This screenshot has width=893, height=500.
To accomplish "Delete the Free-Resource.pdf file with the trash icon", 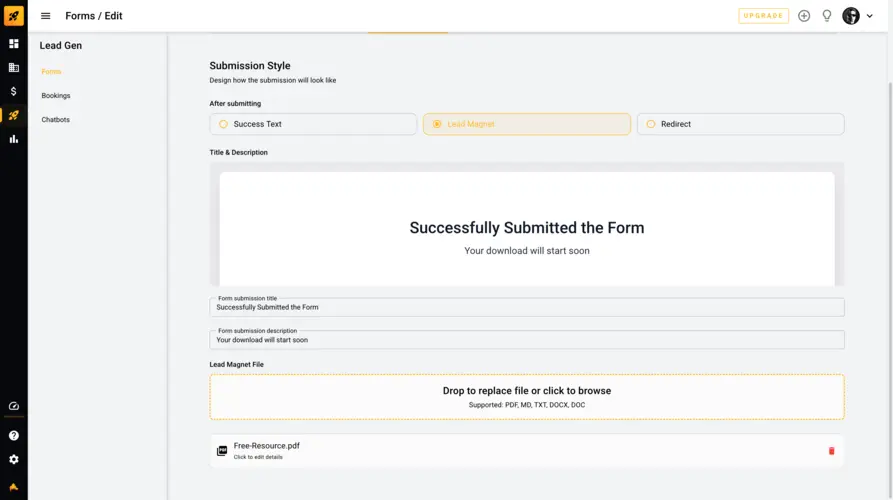I will coord(831,451).
